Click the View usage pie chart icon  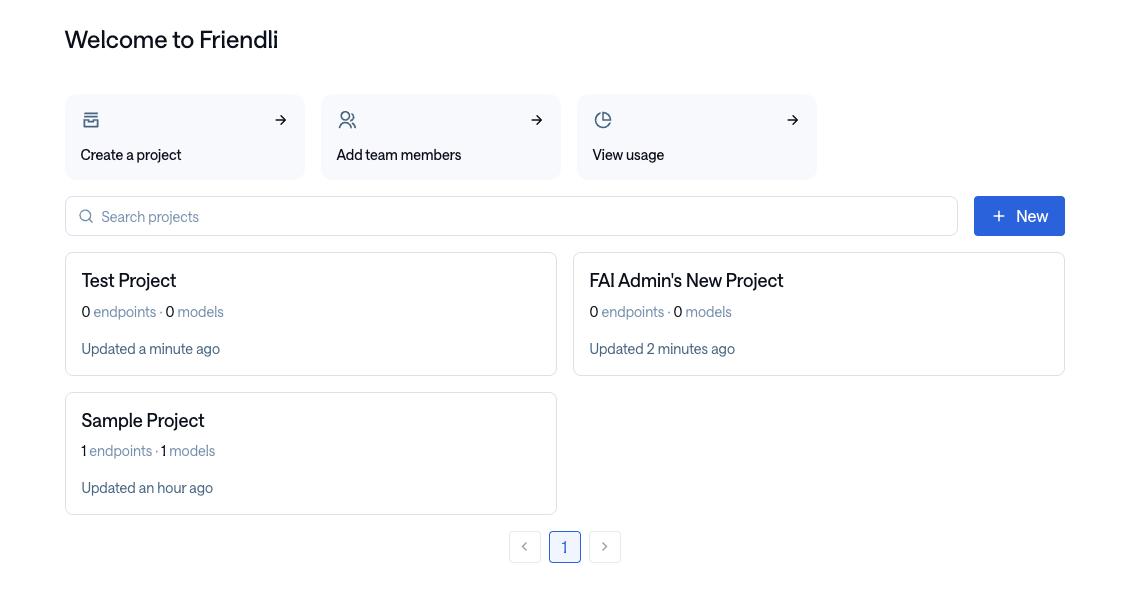click(x=603, y=119)
